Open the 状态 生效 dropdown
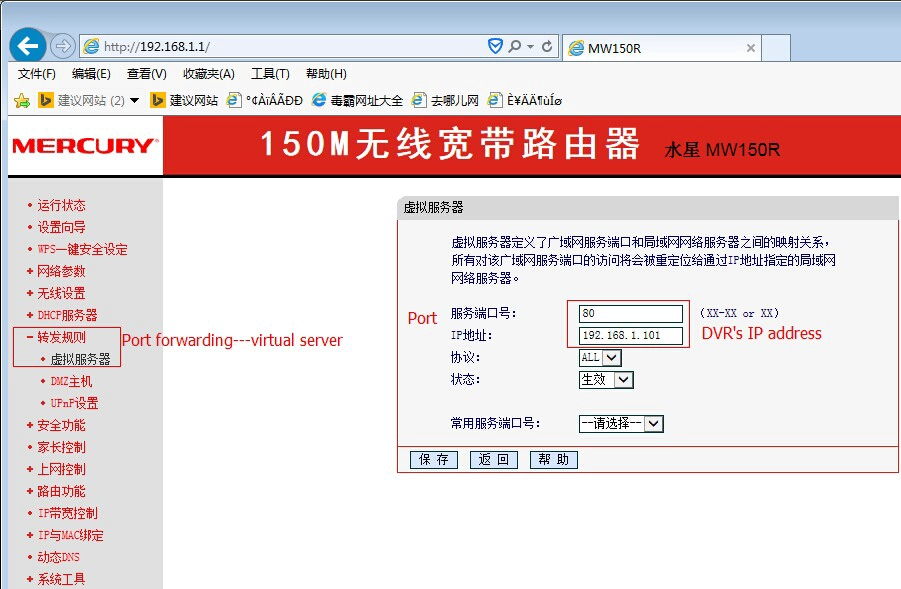 [606, 379]
